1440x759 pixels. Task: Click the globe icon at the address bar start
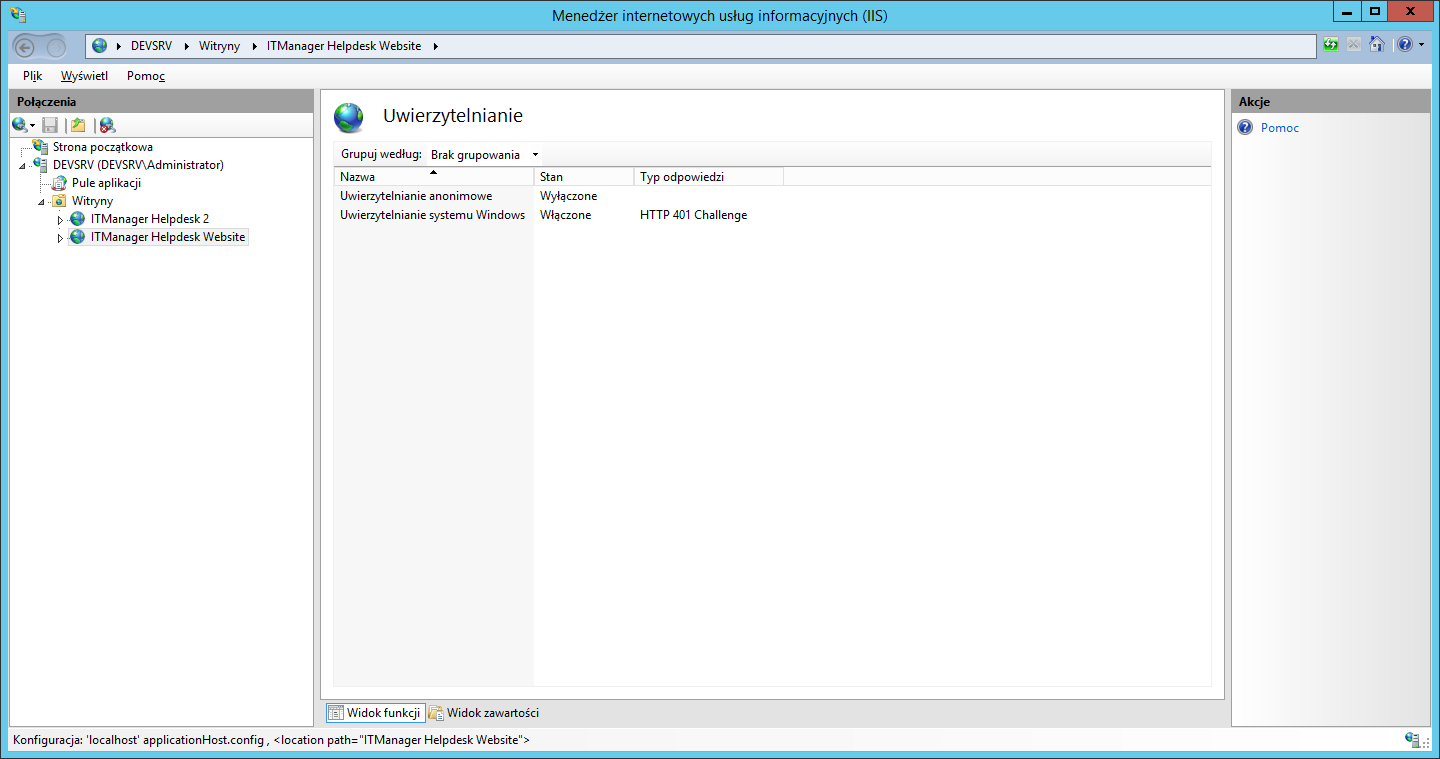pyautogui.click(x=99, y=46)
